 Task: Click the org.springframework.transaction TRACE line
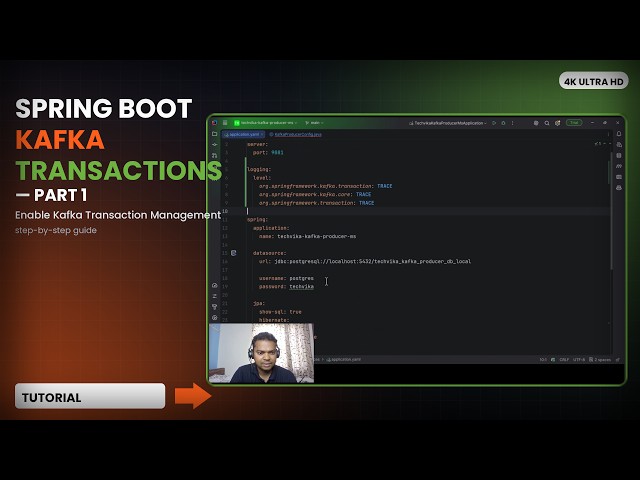(x=316, y=203)
